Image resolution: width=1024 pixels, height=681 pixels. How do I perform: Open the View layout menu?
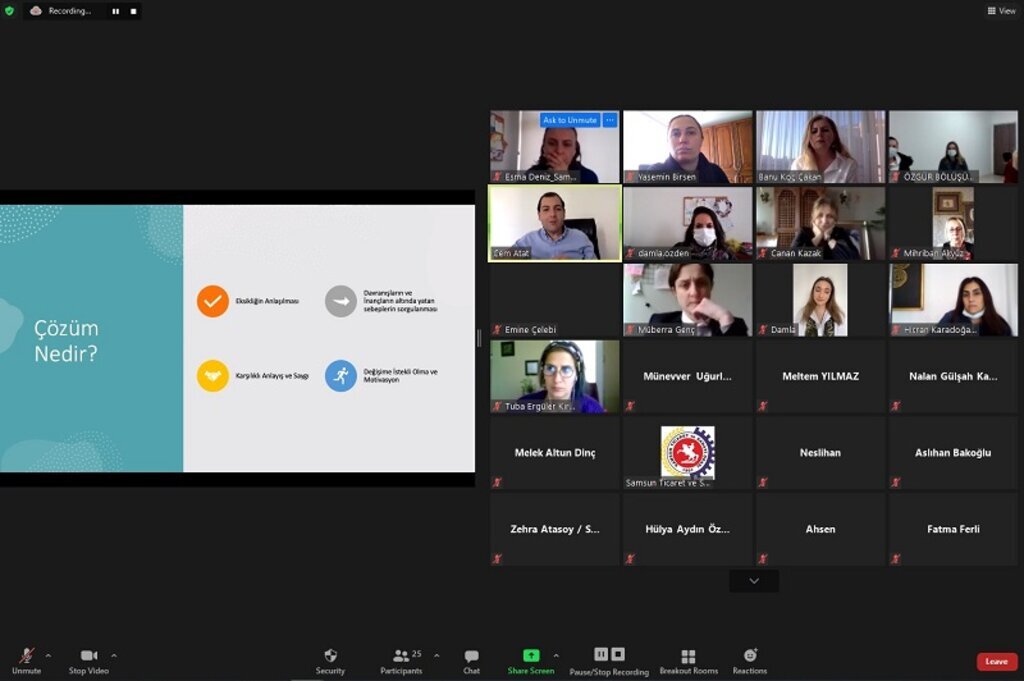(1001, 11)
